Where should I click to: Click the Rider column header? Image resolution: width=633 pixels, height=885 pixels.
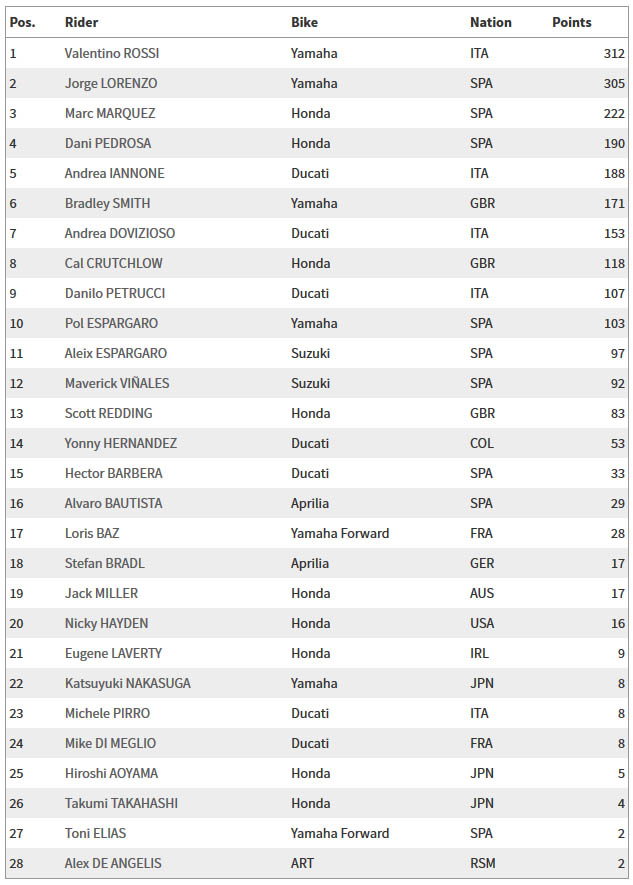[x=81, y=23]
